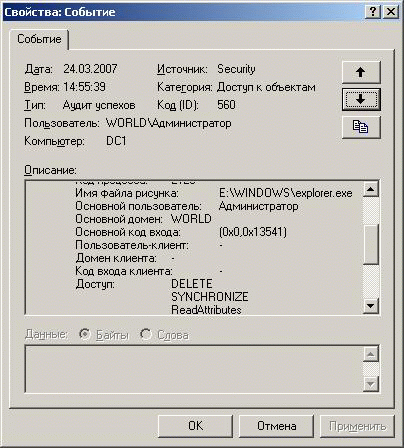Click the Основной код входа label
The height and width of the screenshot is (448, 404).
[x=128, y=232]
